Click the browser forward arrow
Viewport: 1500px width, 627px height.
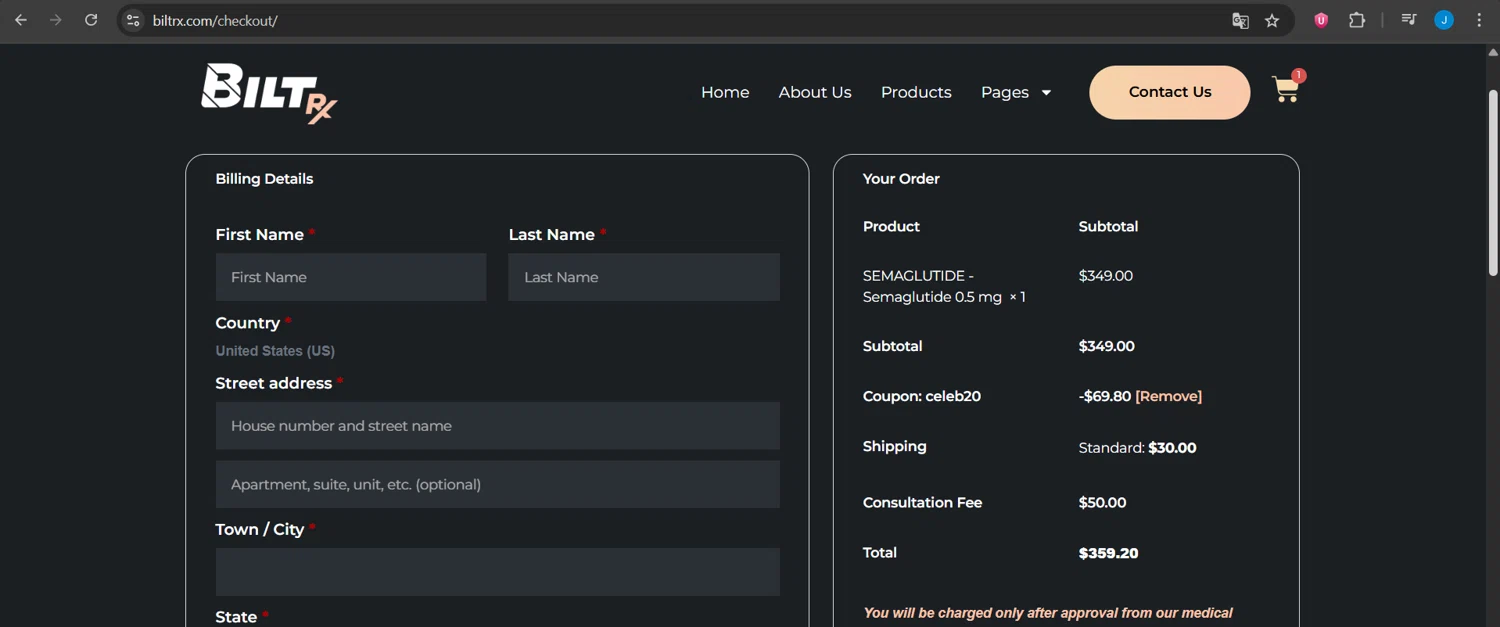(x=56, y=20)
